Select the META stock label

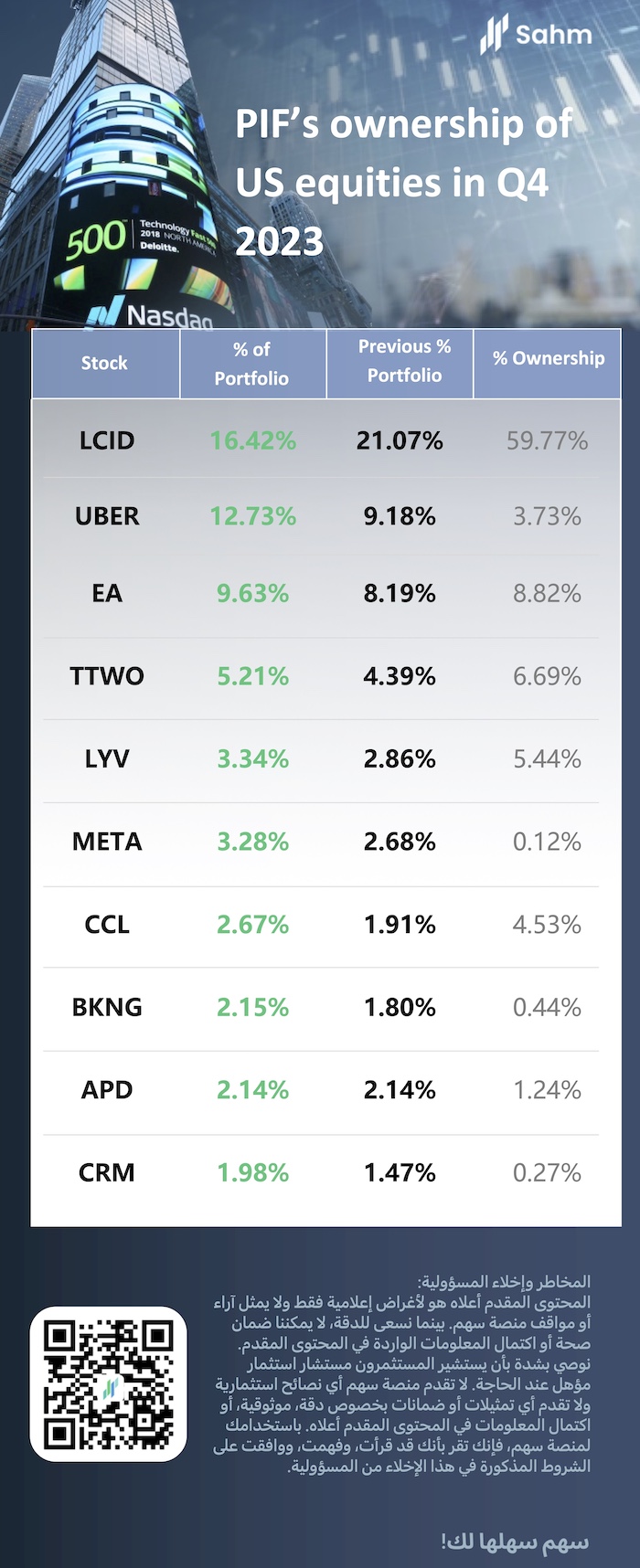(x=107, y=842)
